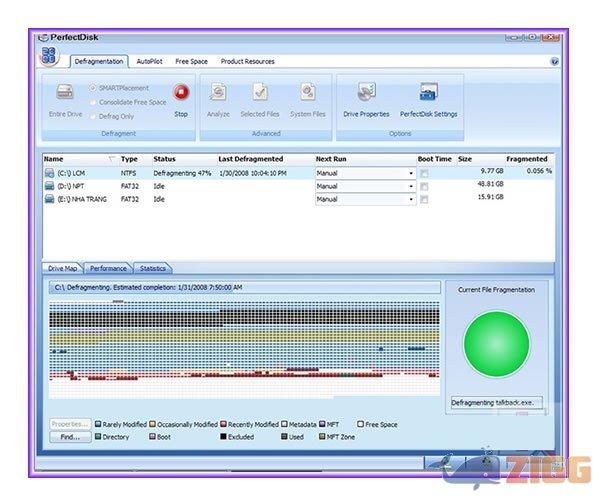Click the Properties... button
600x500 pixels.
(70, 424)
